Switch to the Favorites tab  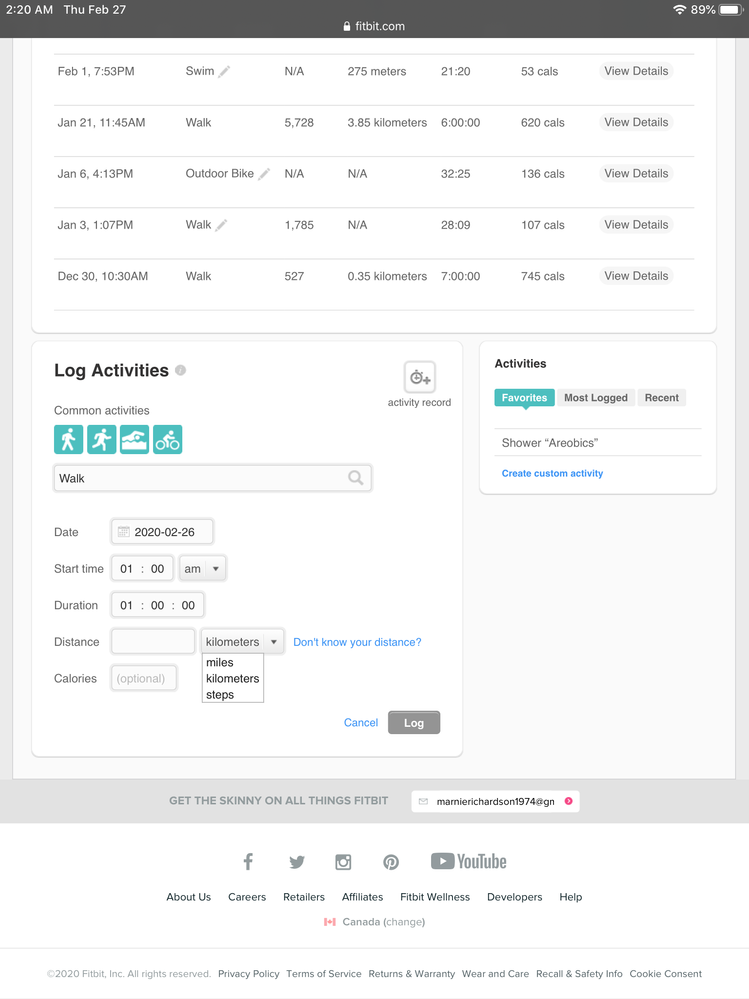coord(524,398)
